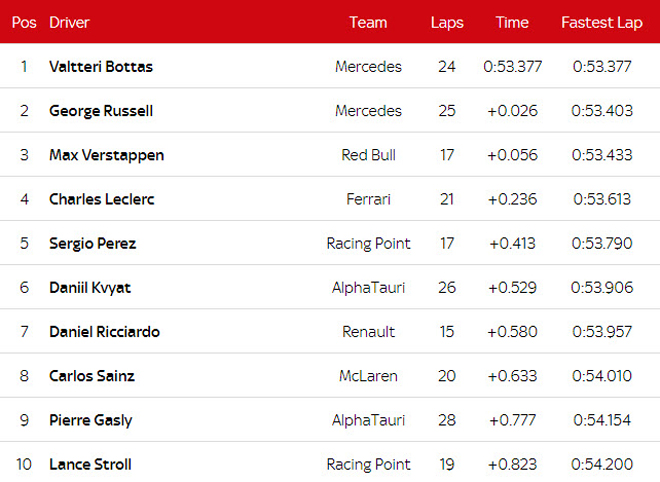Click the Laps column header
Viewport: 660px width, 482px height.
tap(447, 23)
